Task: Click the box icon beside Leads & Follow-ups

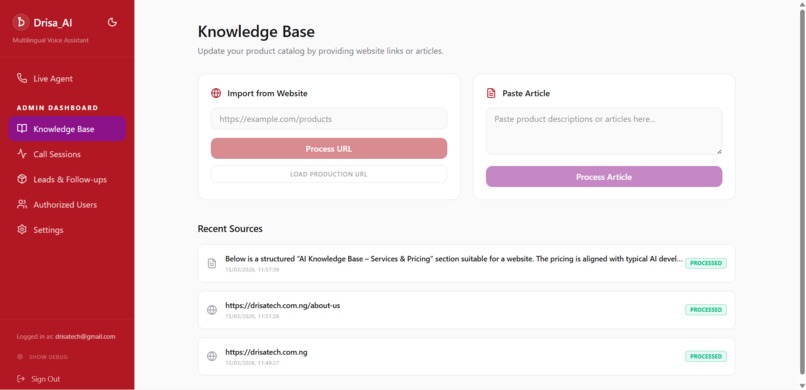Action: click(22, 179)
